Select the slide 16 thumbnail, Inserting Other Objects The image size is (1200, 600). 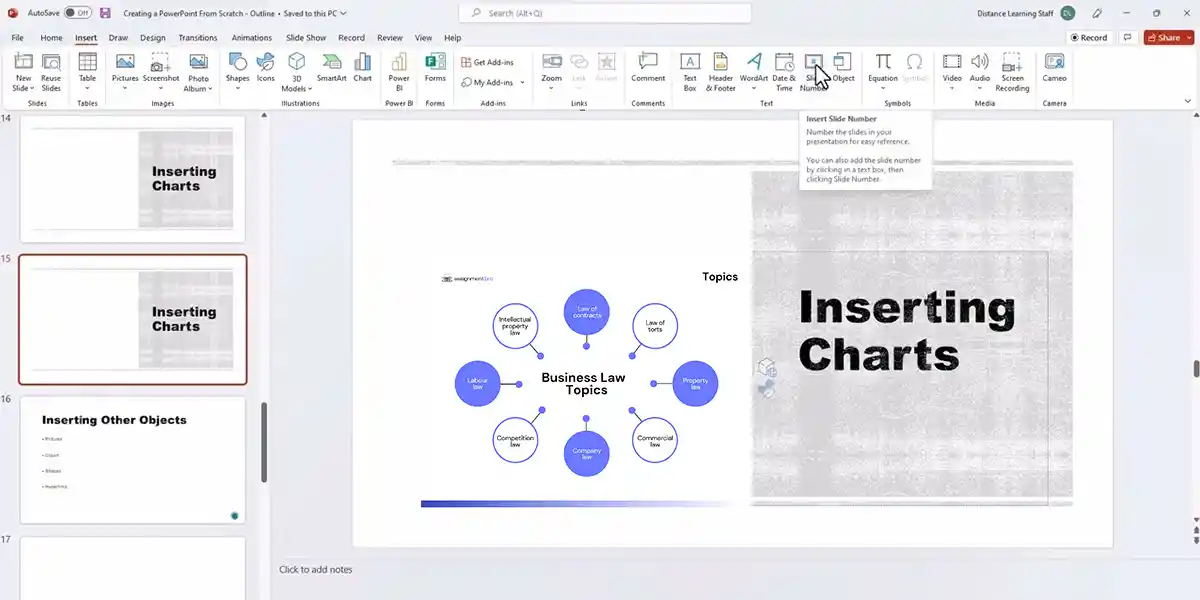pos(132,460)
